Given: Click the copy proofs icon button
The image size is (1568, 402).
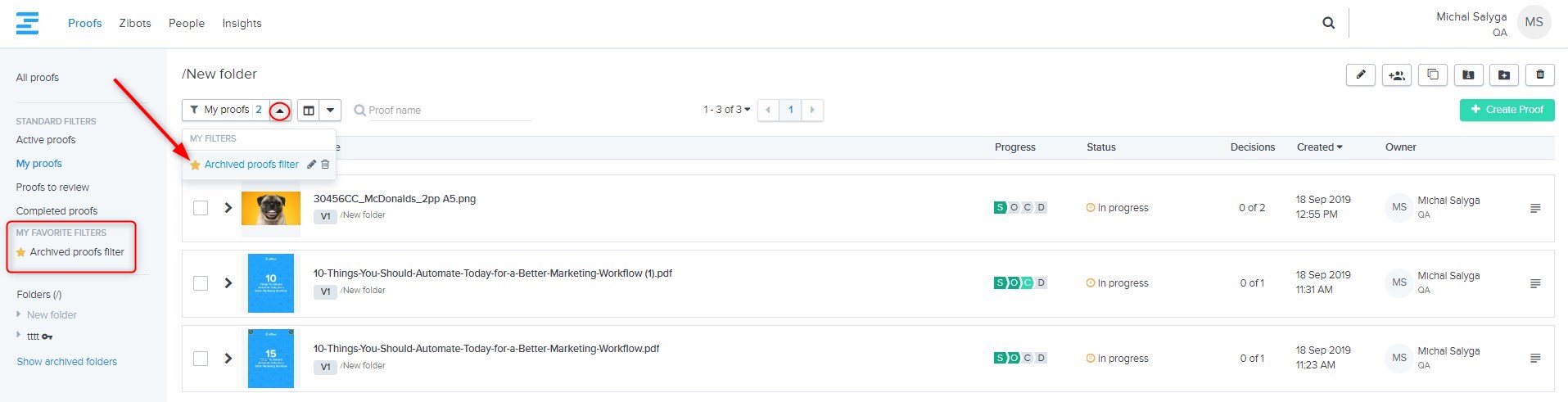Looking at the screenshot, I should pos(1432,75).
